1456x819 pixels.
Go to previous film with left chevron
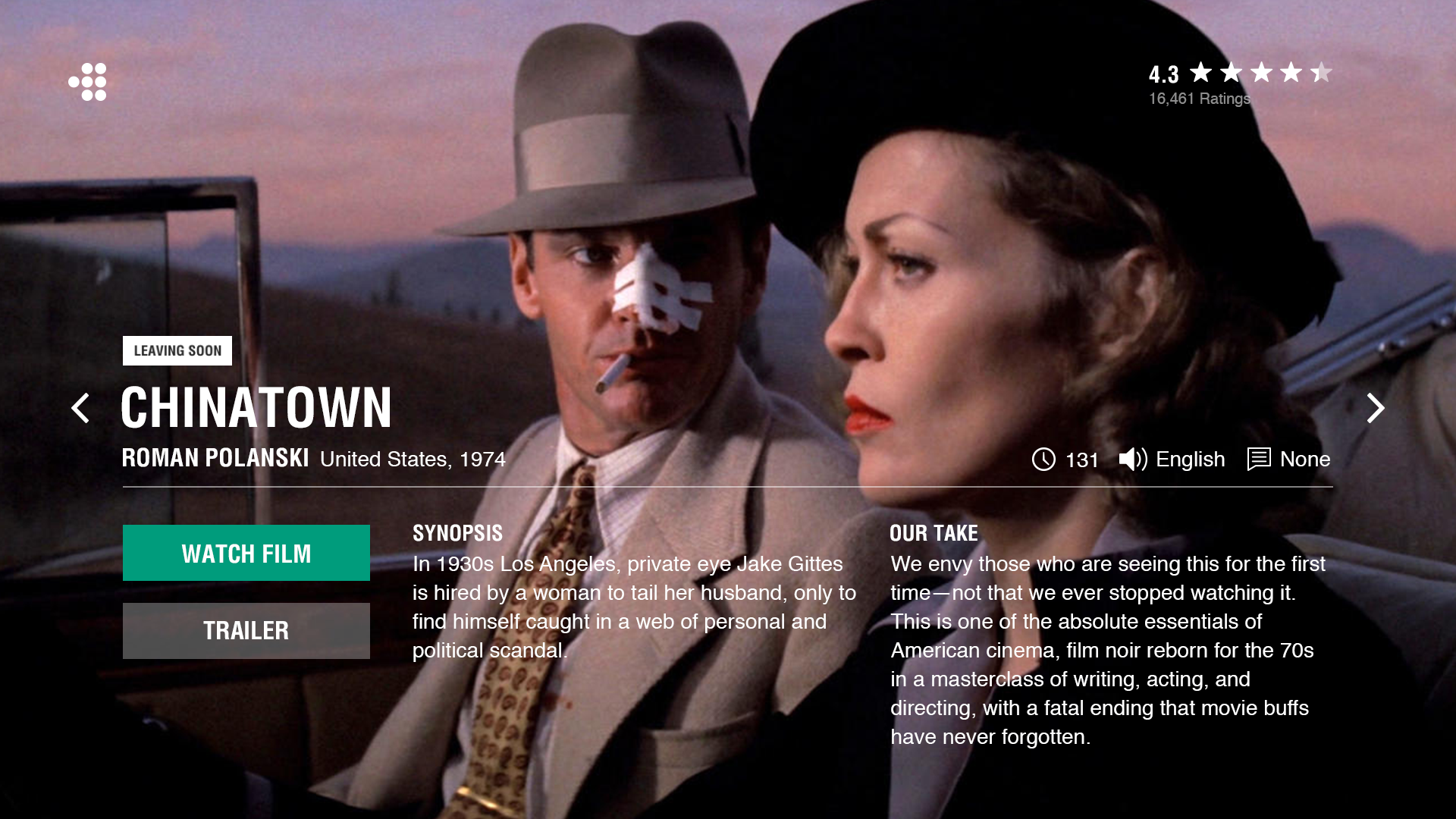[80, 408]
